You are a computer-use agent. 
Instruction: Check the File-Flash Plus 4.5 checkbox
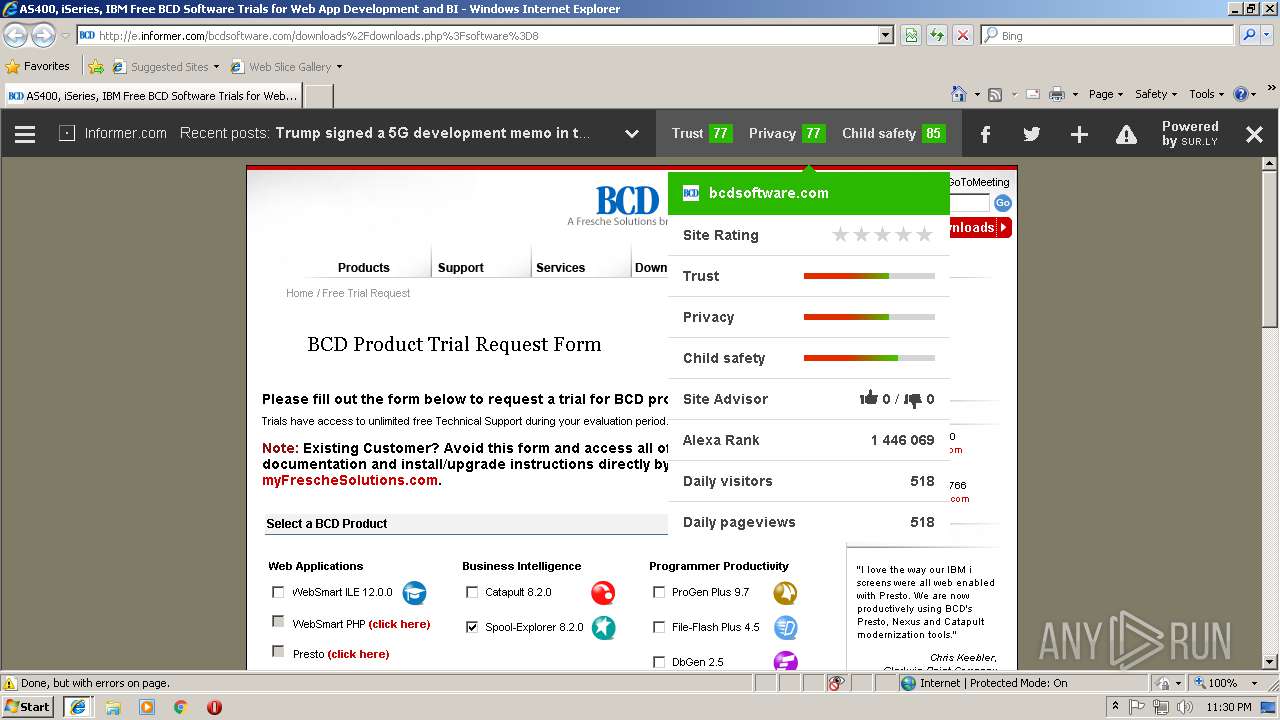point(659,627)
